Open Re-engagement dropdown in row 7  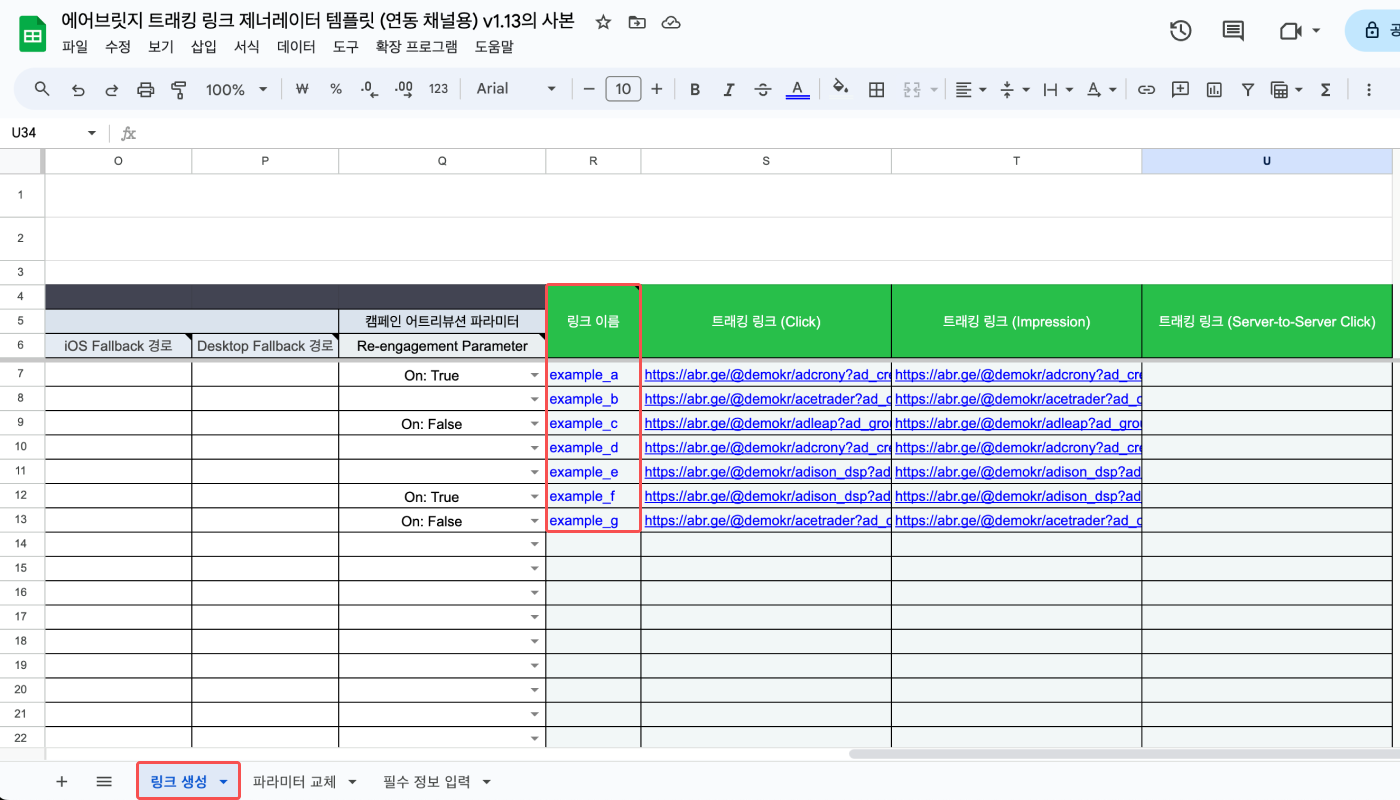click(x=535, y=376)
